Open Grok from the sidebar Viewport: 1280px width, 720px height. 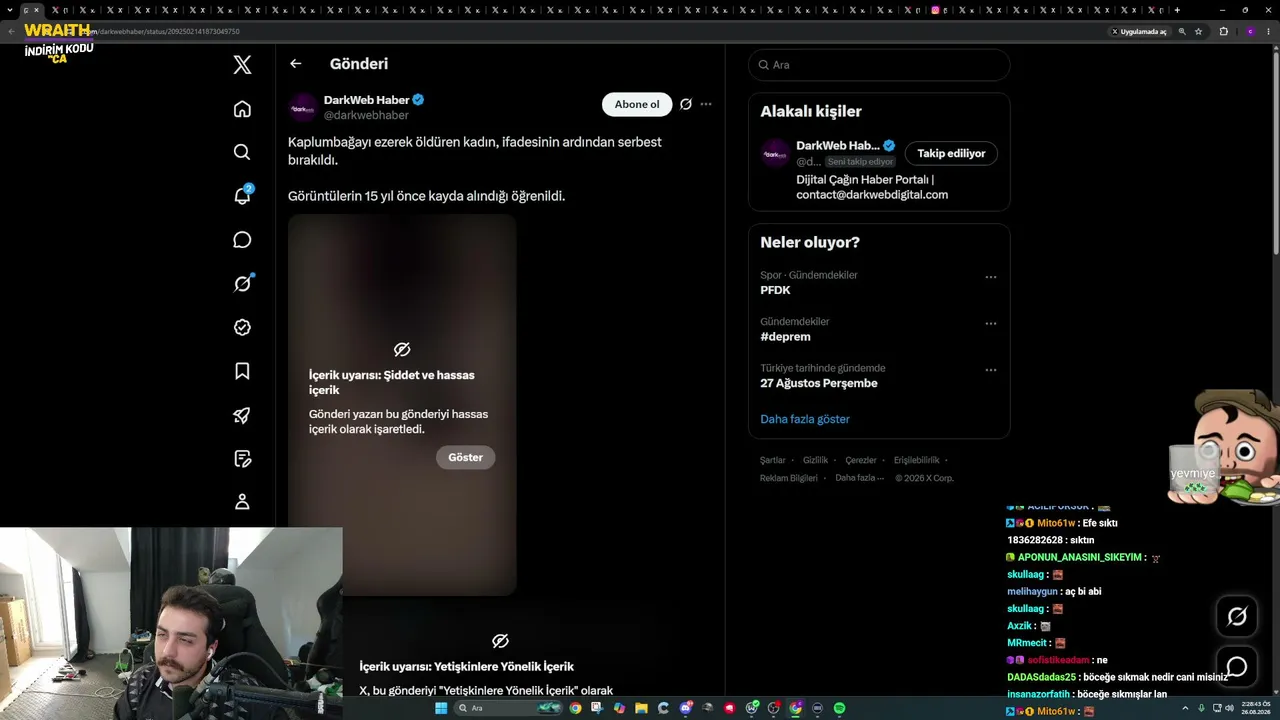[x=242, y=284]
